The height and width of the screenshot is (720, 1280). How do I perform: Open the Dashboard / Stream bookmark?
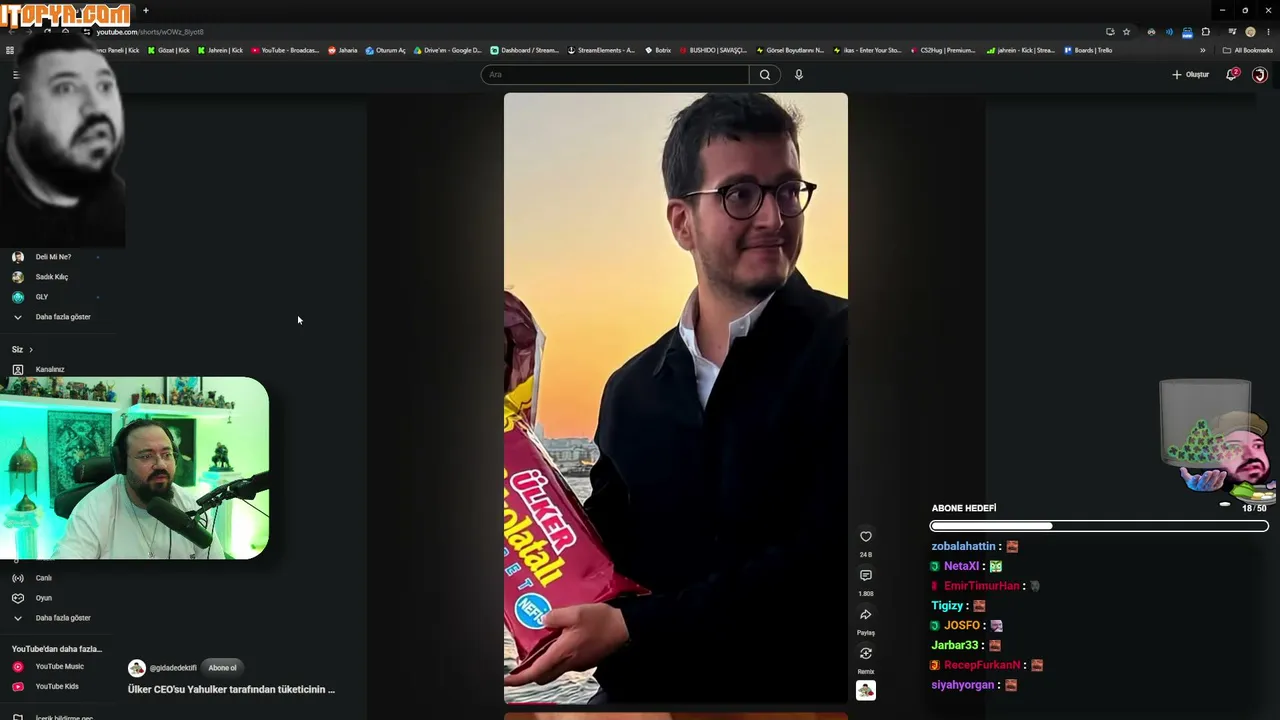pyautogui.click(x=525, y=50)
